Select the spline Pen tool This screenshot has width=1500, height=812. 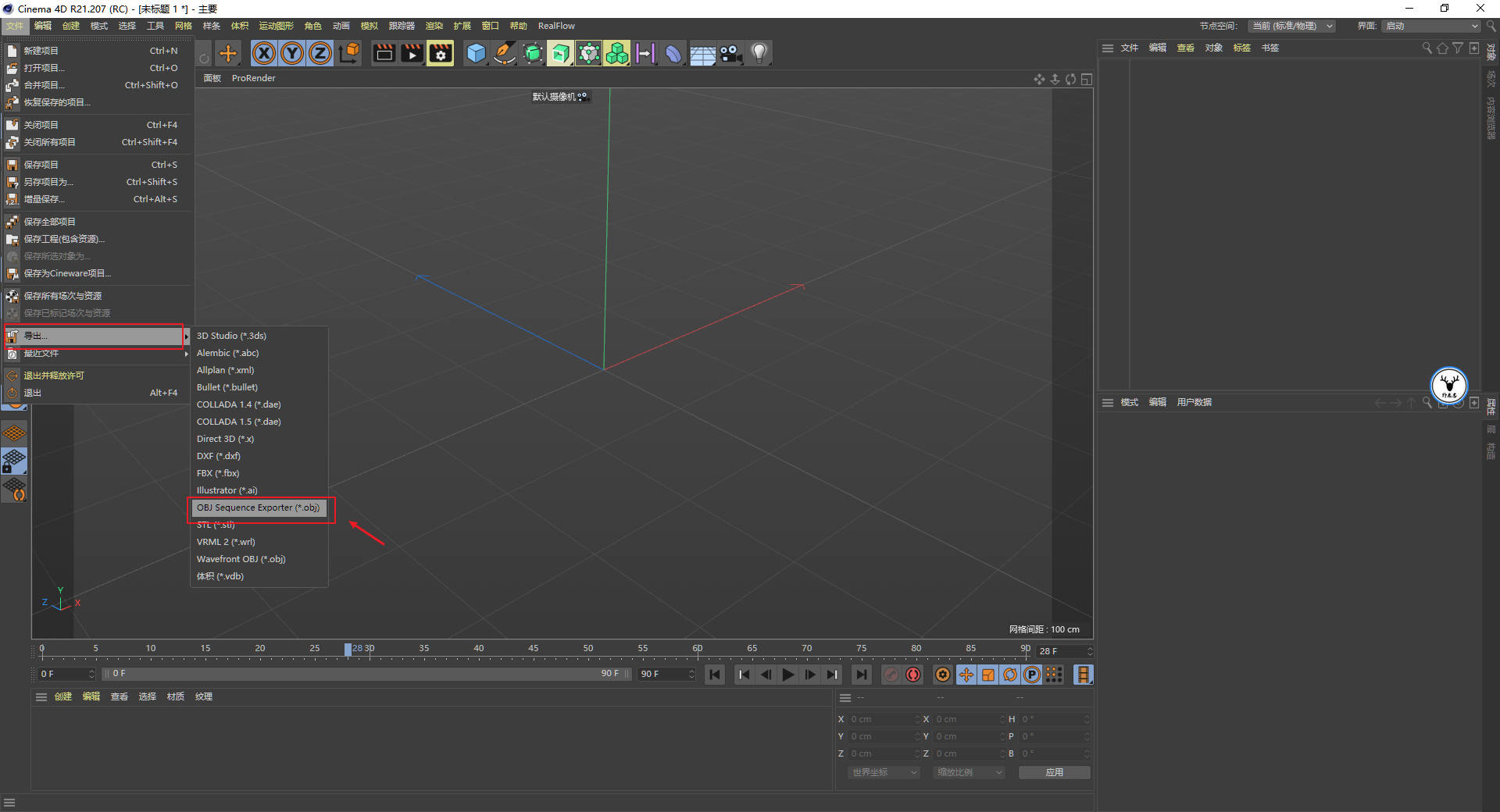pos(505,53)
